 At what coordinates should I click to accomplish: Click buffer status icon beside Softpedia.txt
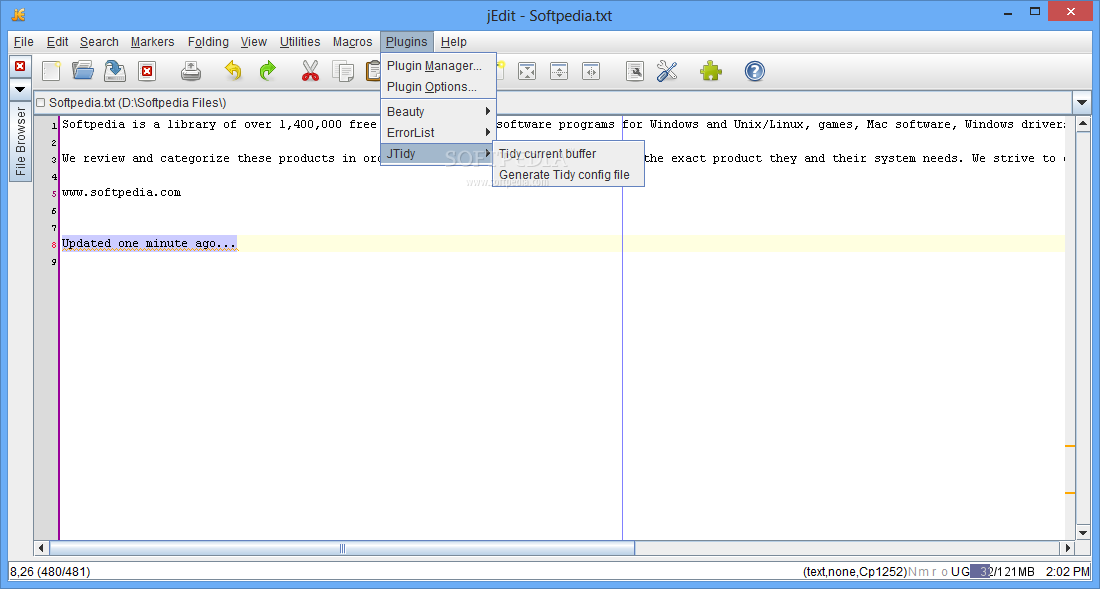pyautogui.click(x=40, y=103)
